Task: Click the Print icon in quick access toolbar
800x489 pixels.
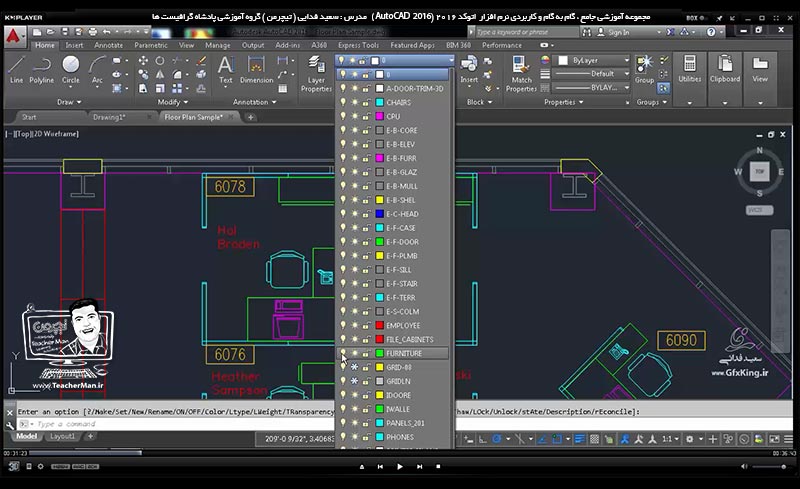Action: pos(92,32)
